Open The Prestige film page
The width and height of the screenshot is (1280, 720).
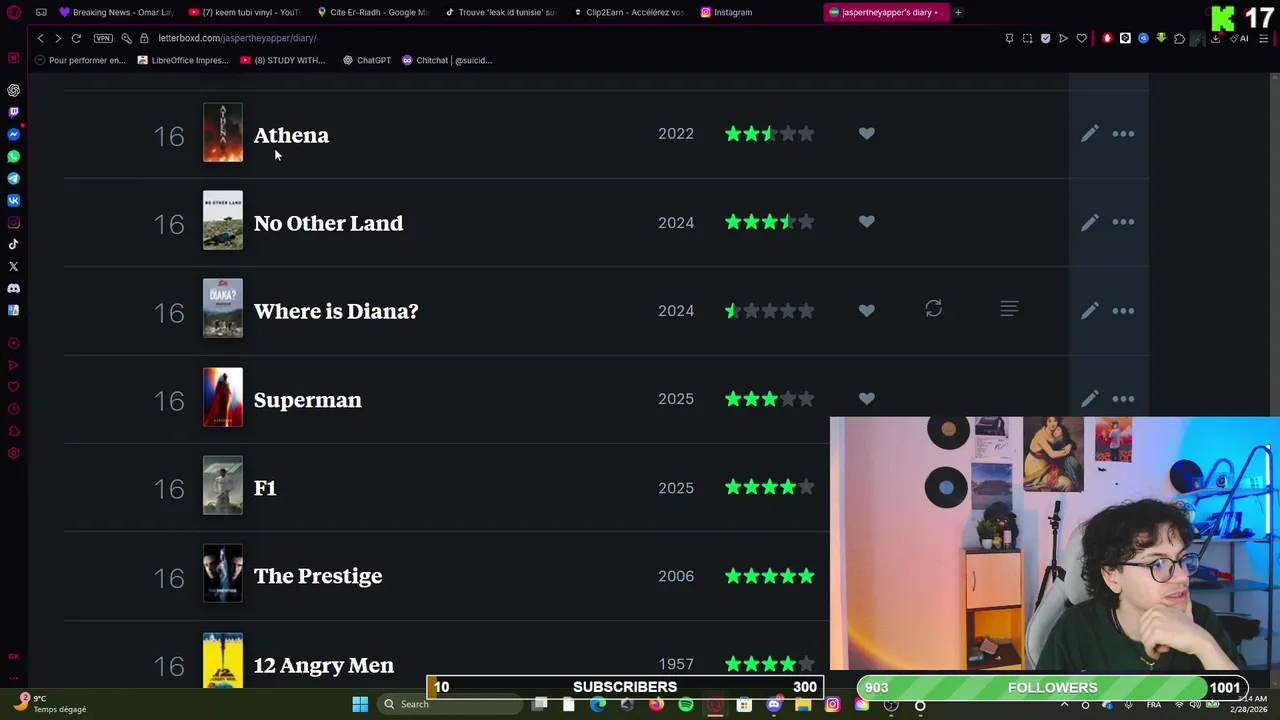click(x=318, y=576)
